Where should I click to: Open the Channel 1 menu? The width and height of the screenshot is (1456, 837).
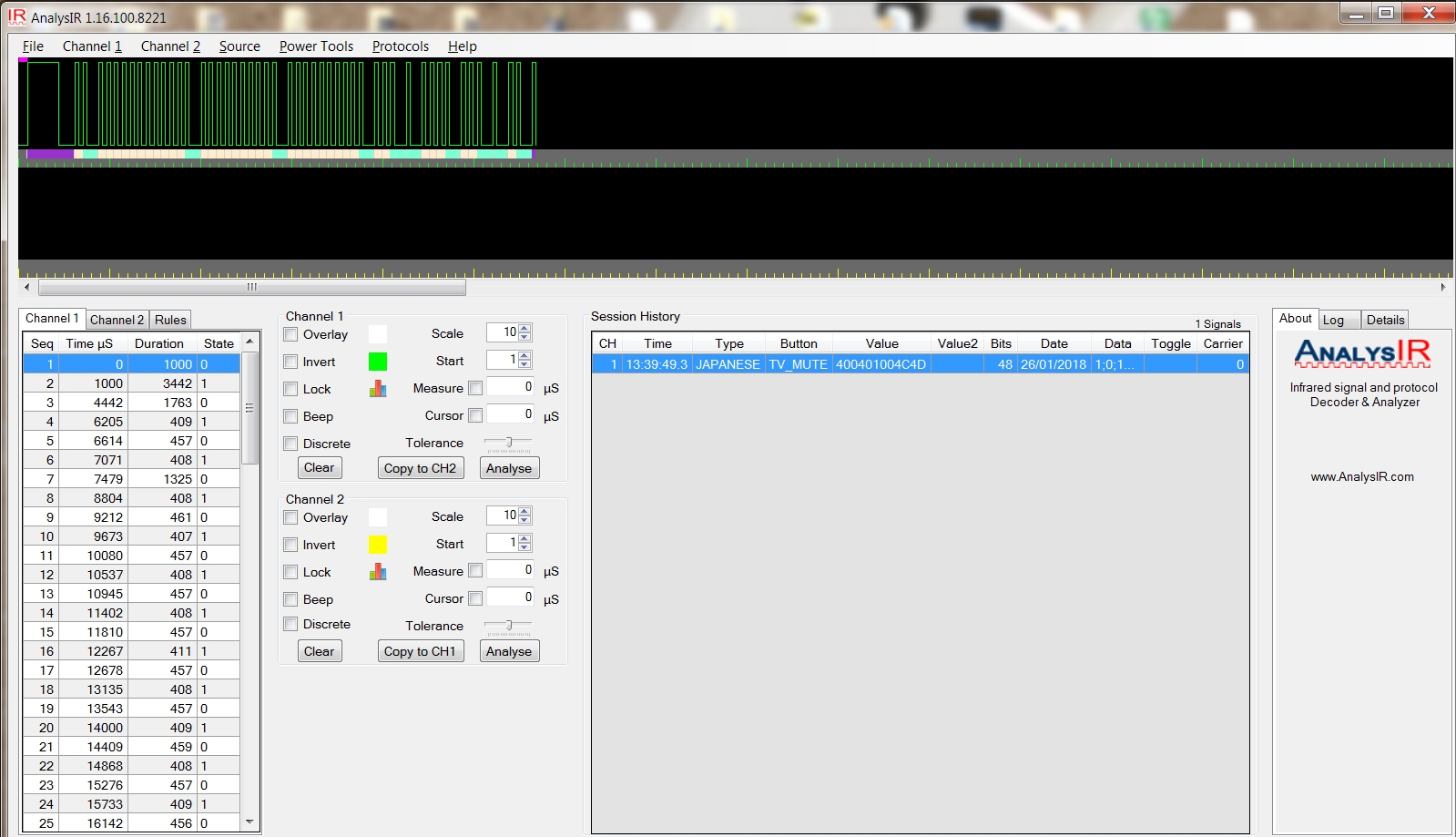(92, 46)
